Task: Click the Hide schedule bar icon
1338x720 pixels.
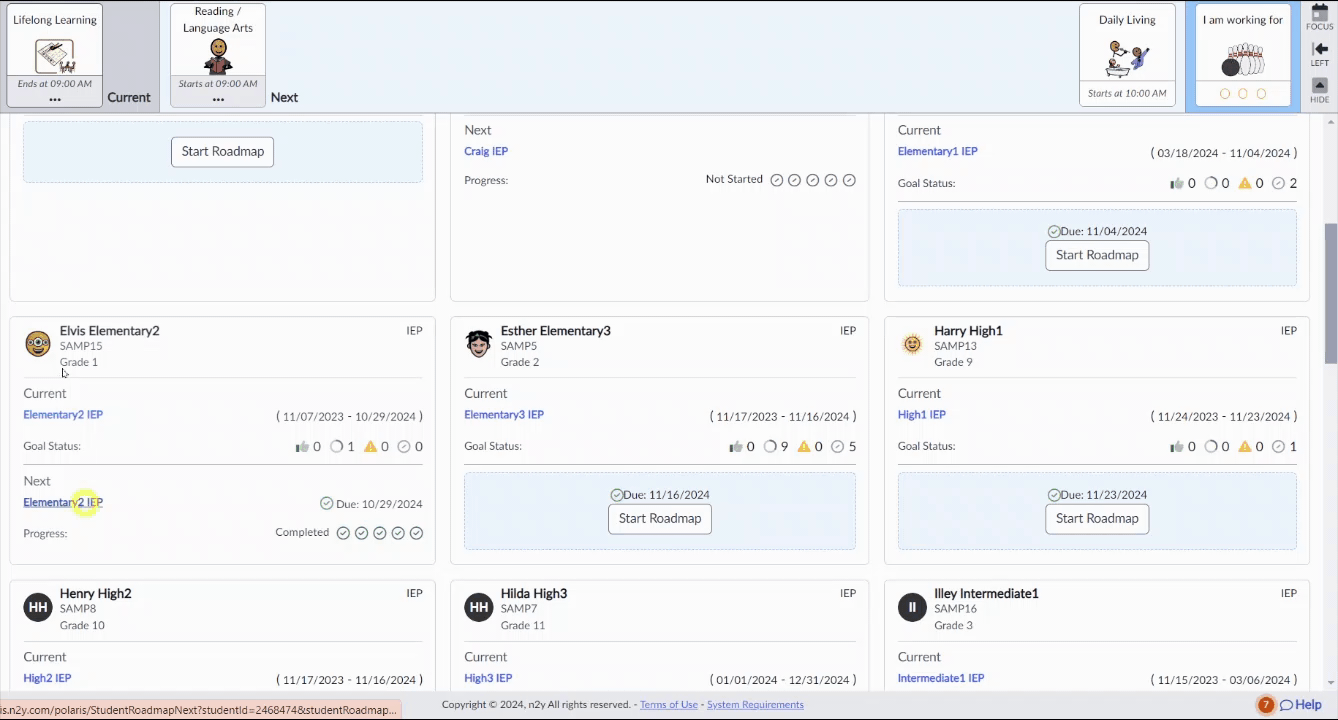Action: click(x=1320, y=90)
